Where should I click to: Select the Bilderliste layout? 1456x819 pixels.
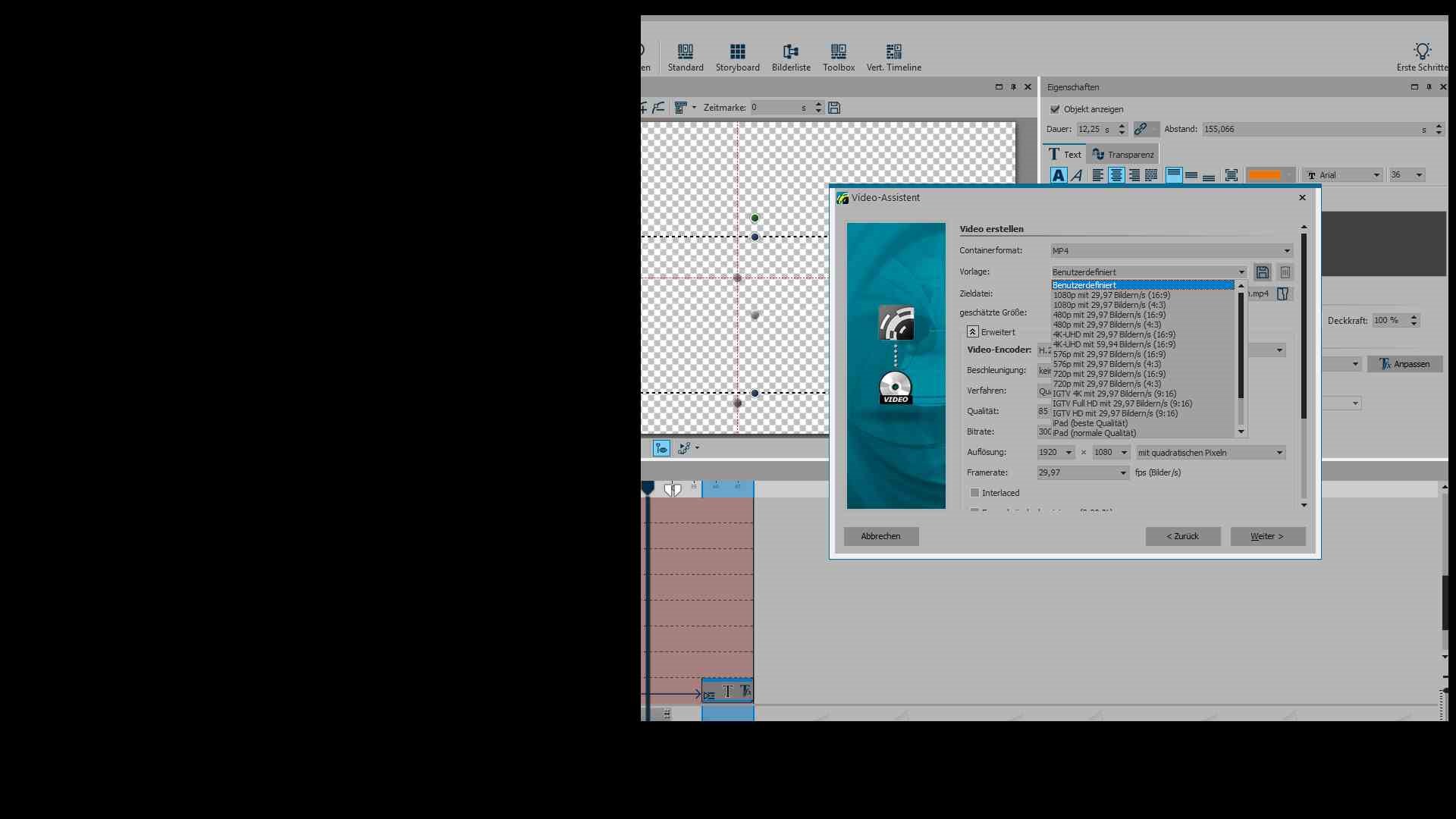(791, 58)
